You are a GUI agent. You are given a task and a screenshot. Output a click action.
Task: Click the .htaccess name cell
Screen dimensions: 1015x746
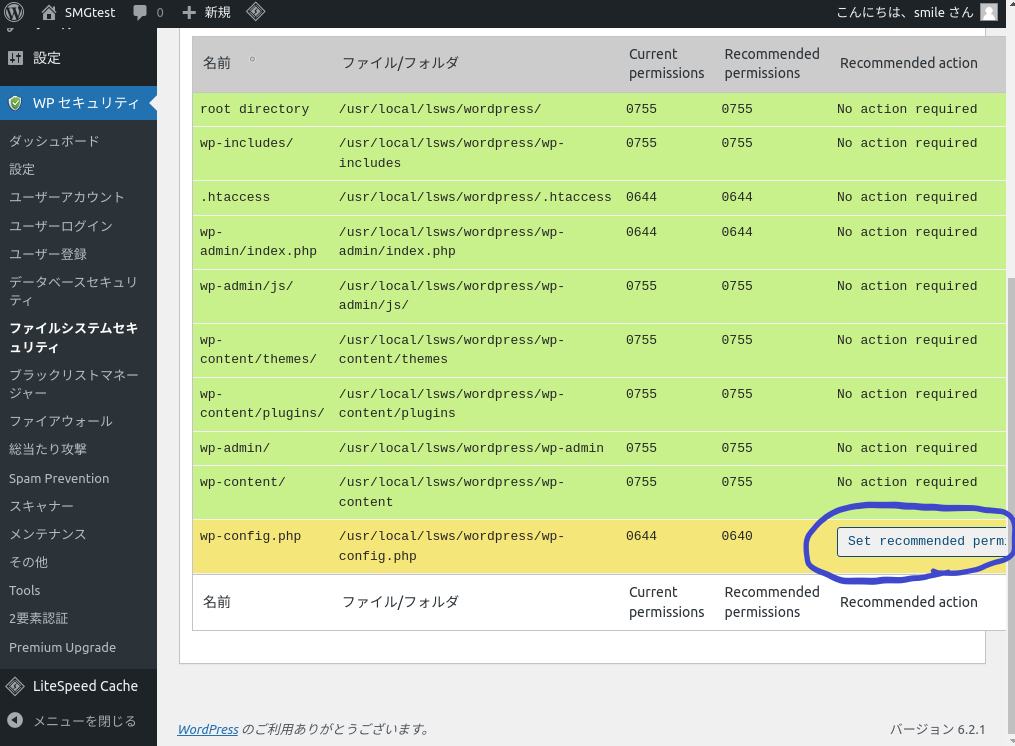(235, 197)
